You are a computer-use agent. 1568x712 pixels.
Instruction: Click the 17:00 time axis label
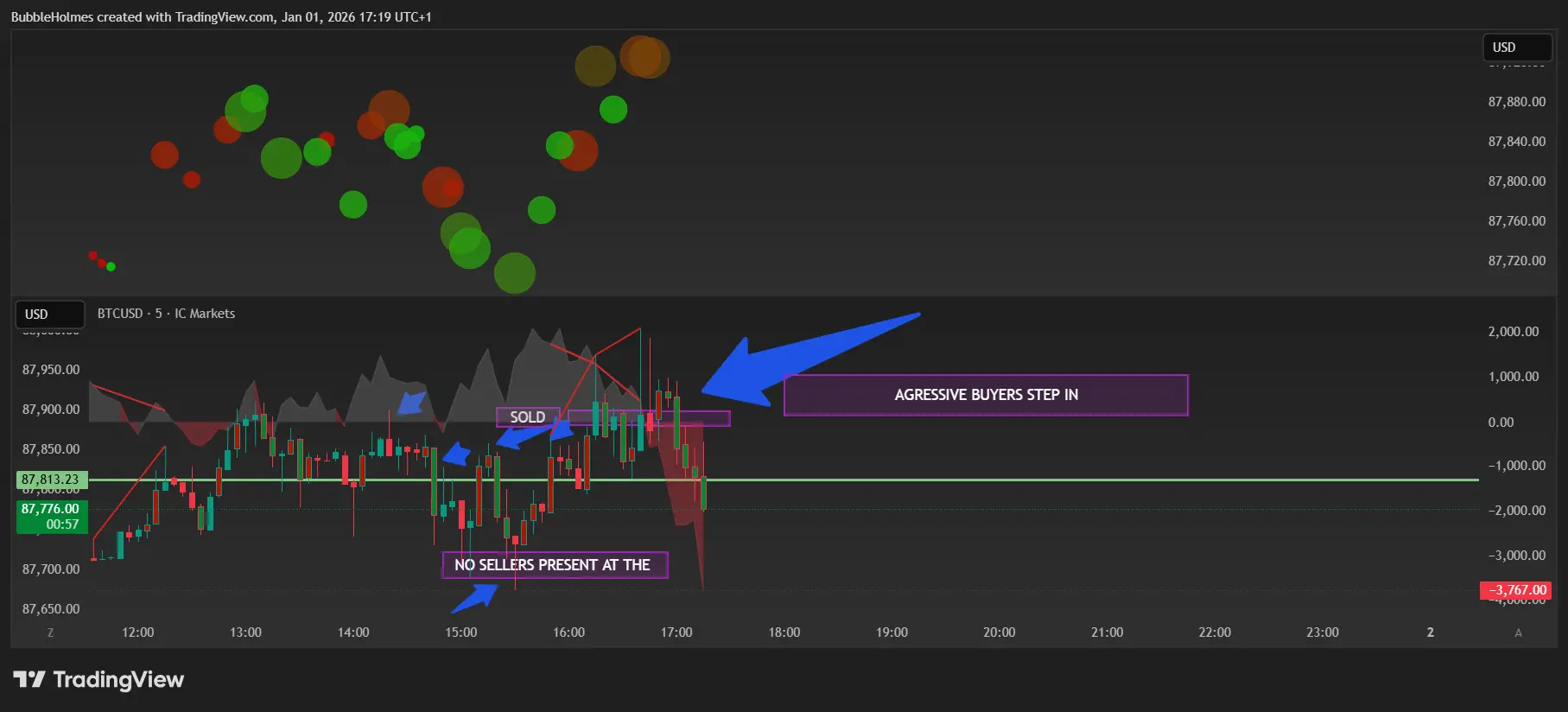676,633
